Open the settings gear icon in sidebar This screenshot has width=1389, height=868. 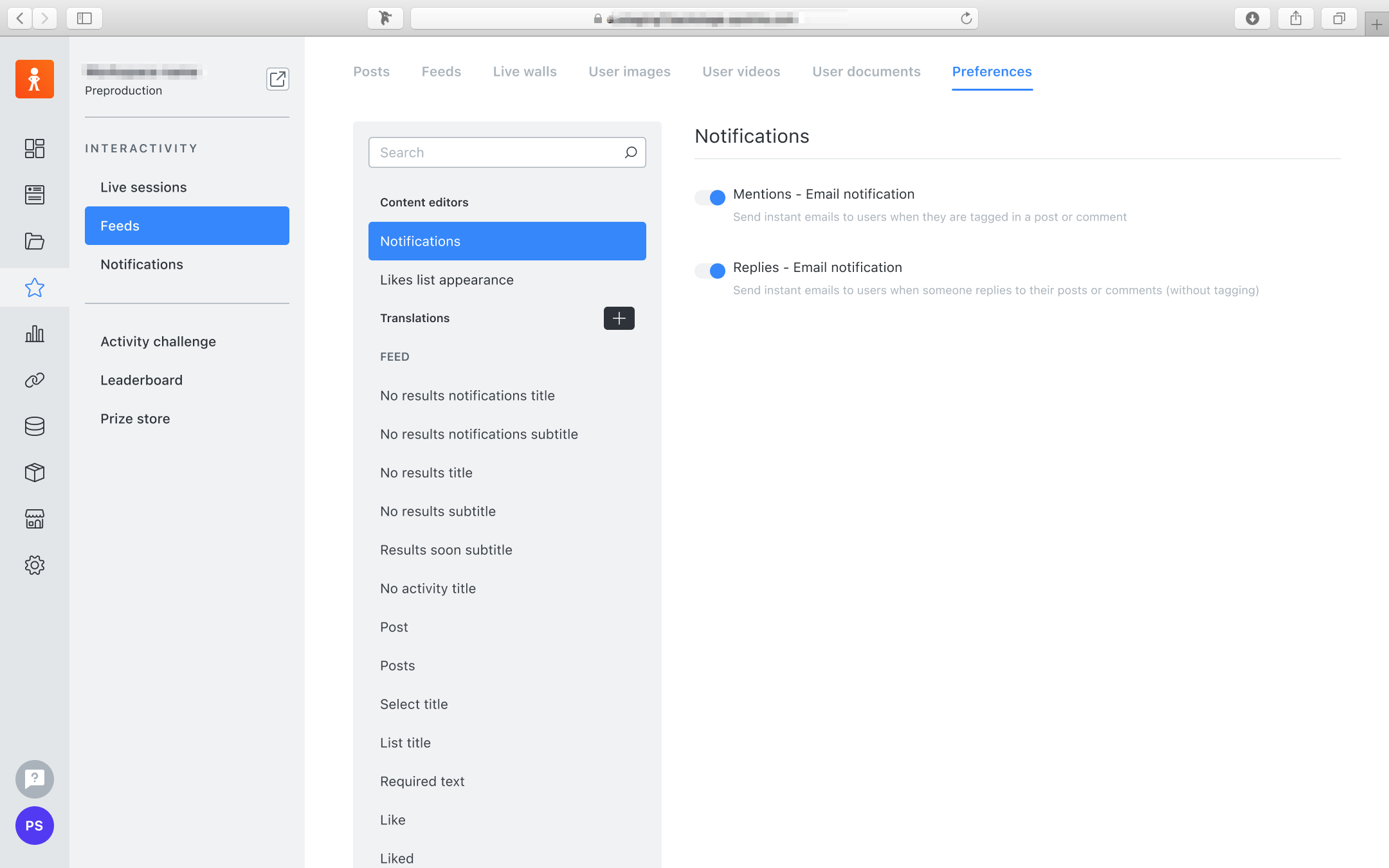(35, 565)
